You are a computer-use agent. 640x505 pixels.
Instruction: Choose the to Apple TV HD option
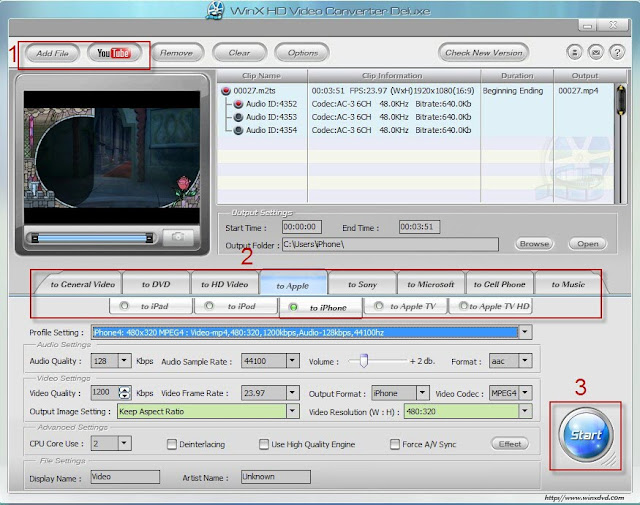coord(463,306)
